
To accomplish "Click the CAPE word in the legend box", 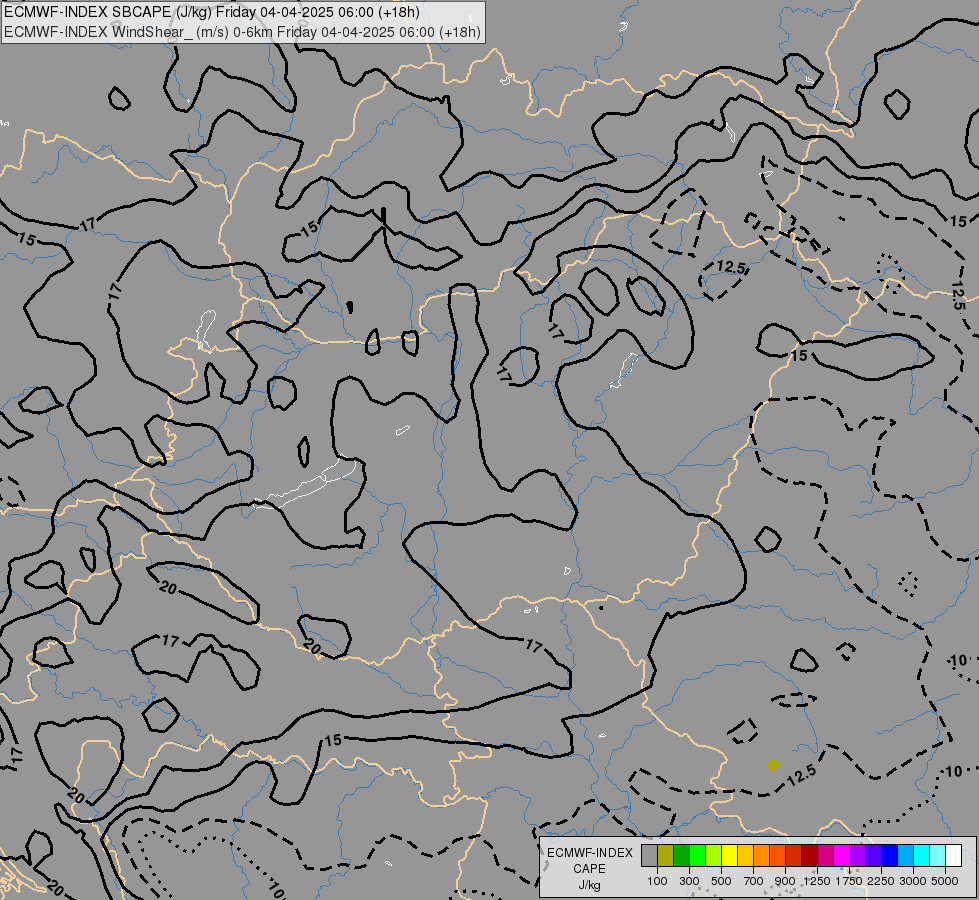I will [x=589, y=869].
